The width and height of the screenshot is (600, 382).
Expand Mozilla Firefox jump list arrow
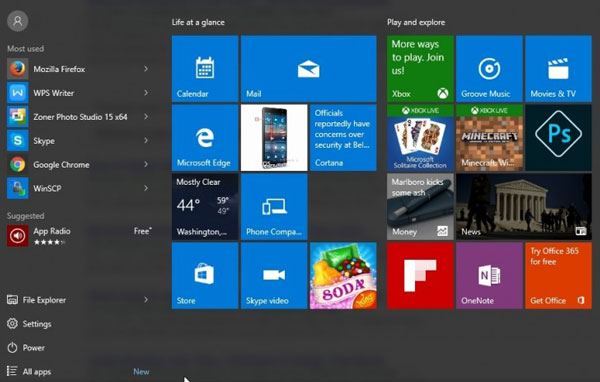click(x=146, y=69)
